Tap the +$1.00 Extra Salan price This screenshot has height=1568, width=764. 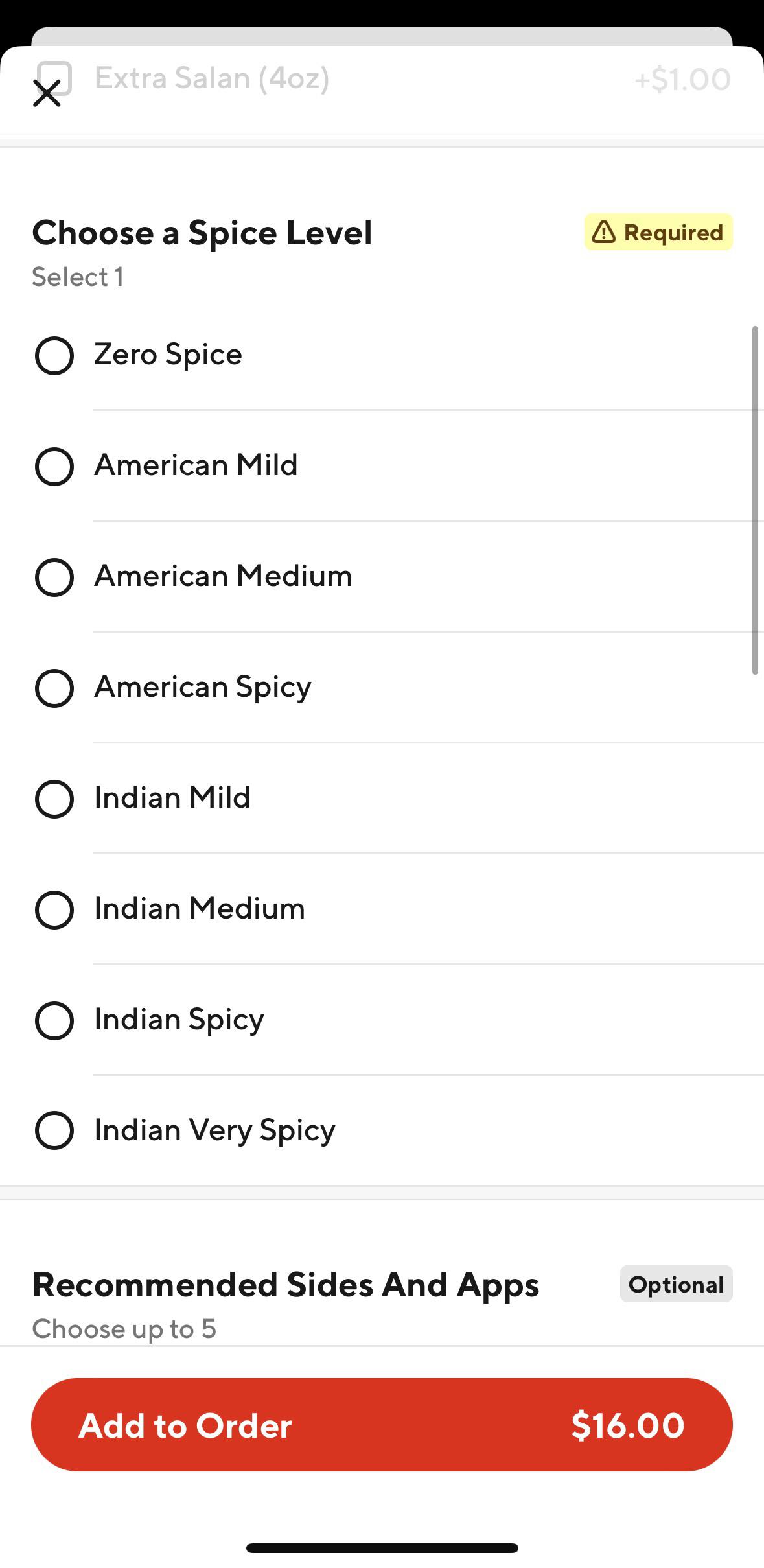pyautogui.click(x=682, y=80)
